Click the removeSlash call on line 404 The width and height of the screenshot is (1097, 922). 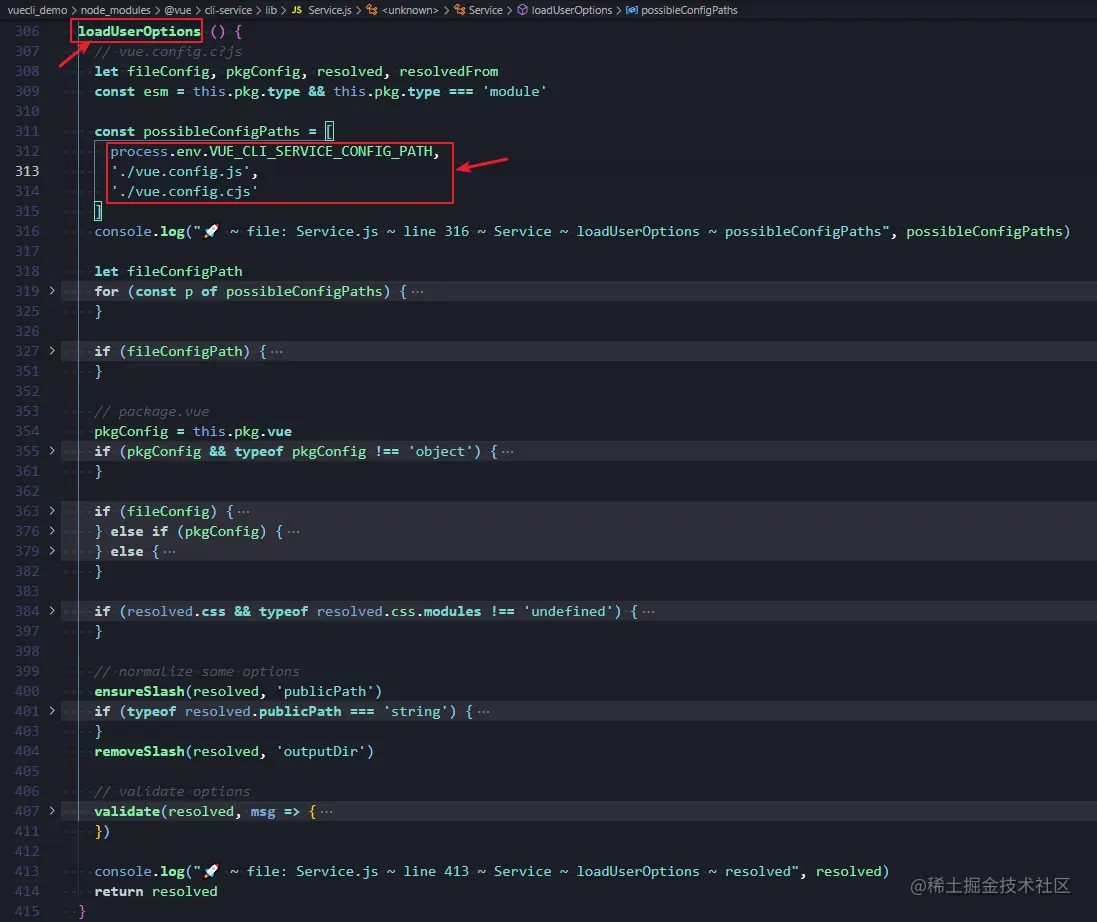pos(234,751)
